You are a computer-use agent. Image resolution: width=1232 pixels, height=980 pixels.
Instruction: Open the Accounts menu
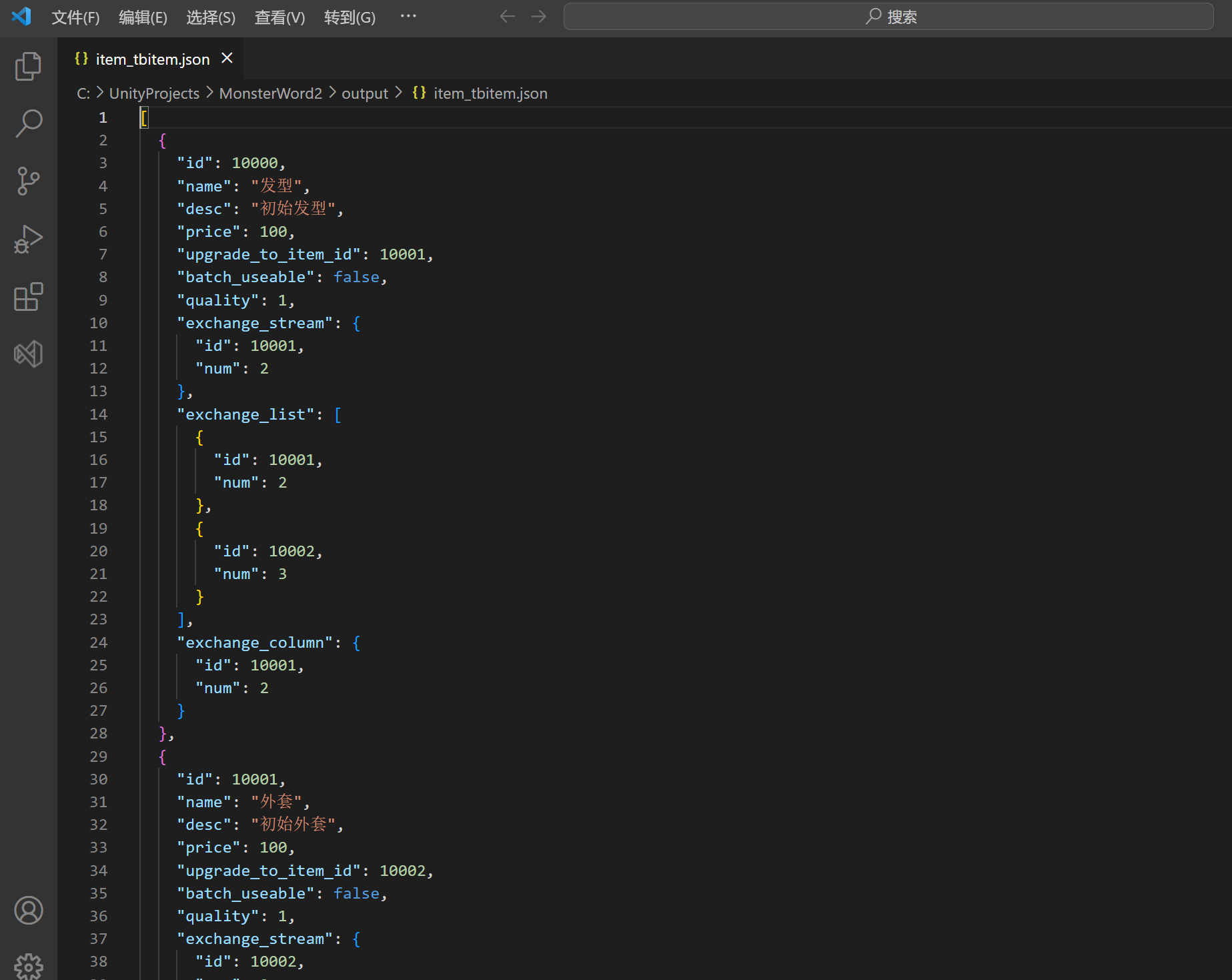pos(28,911)
